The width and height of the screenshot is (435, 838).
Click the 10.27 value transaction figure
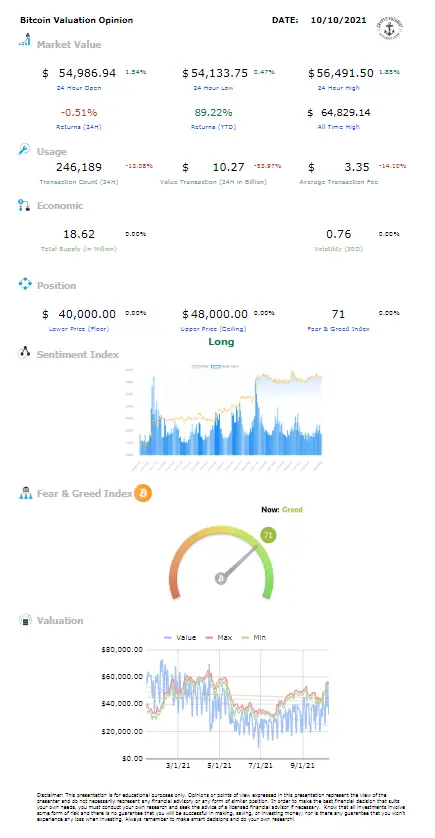(x=229, y=167)
